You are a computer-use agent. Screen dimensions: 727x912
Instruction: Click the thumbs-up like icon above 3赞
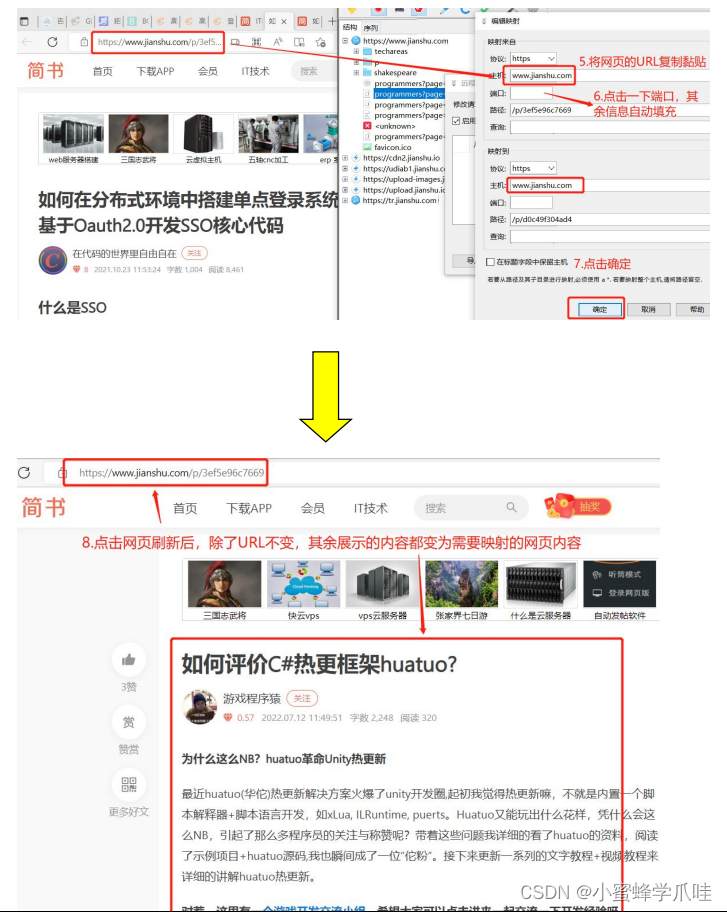pos(129,660)
